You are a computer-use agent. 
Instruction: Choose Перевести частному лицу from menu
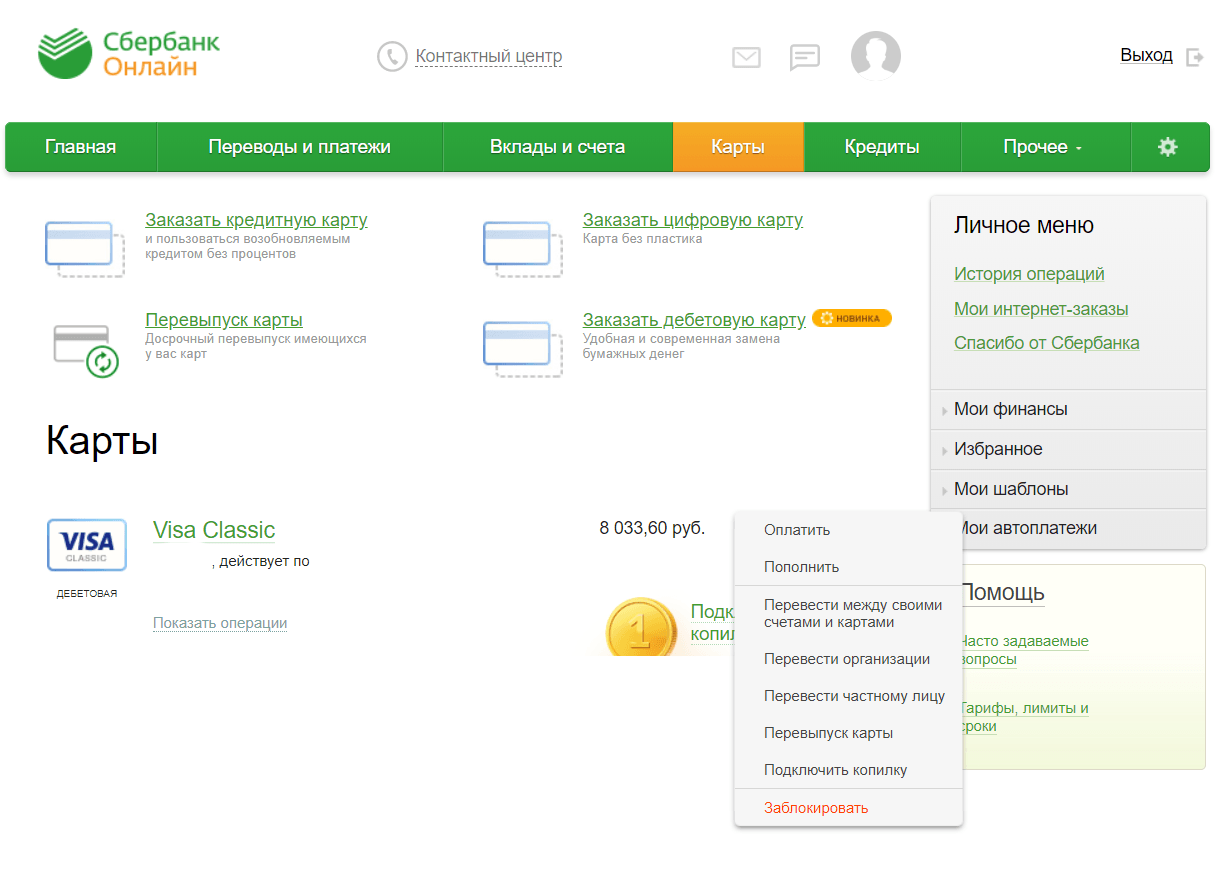click(855, 696)
